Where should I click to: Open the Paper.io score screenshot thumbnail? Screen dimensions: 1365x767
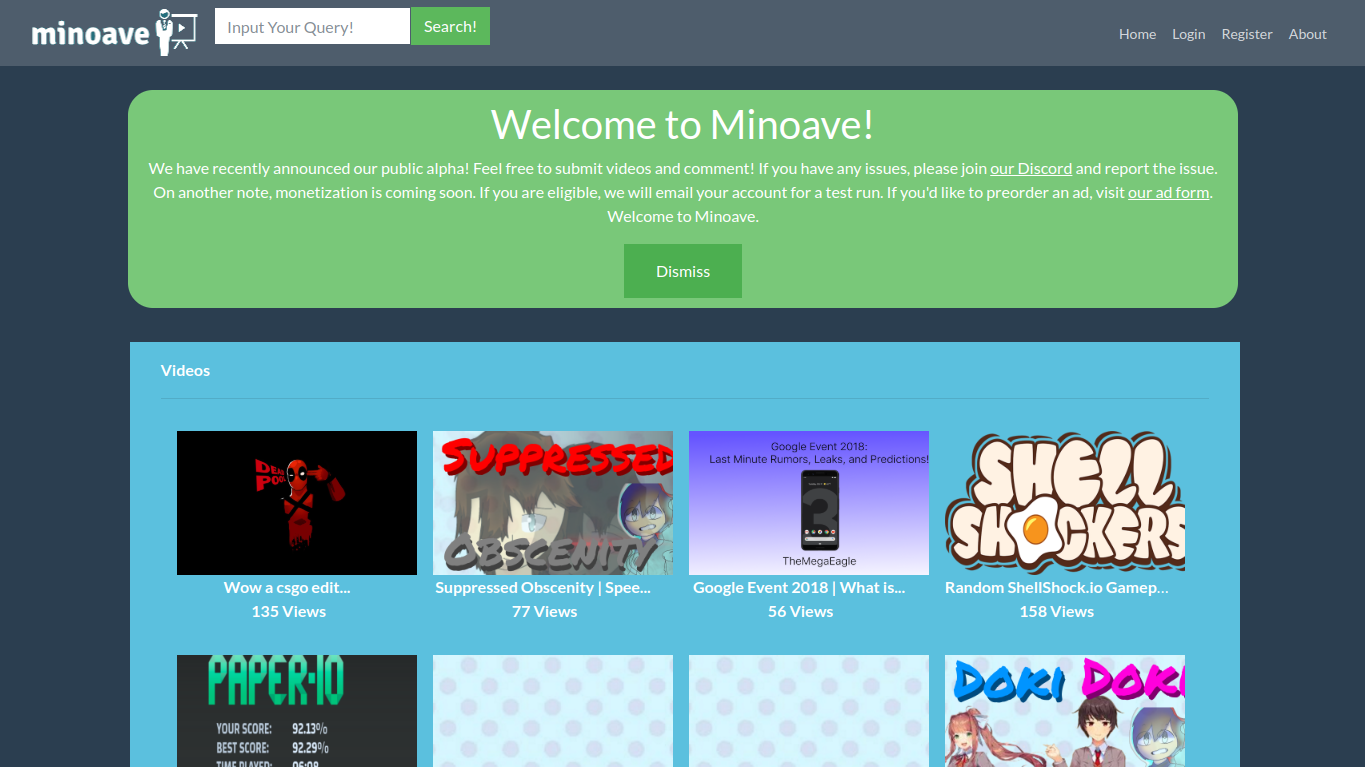coord(296,711)
